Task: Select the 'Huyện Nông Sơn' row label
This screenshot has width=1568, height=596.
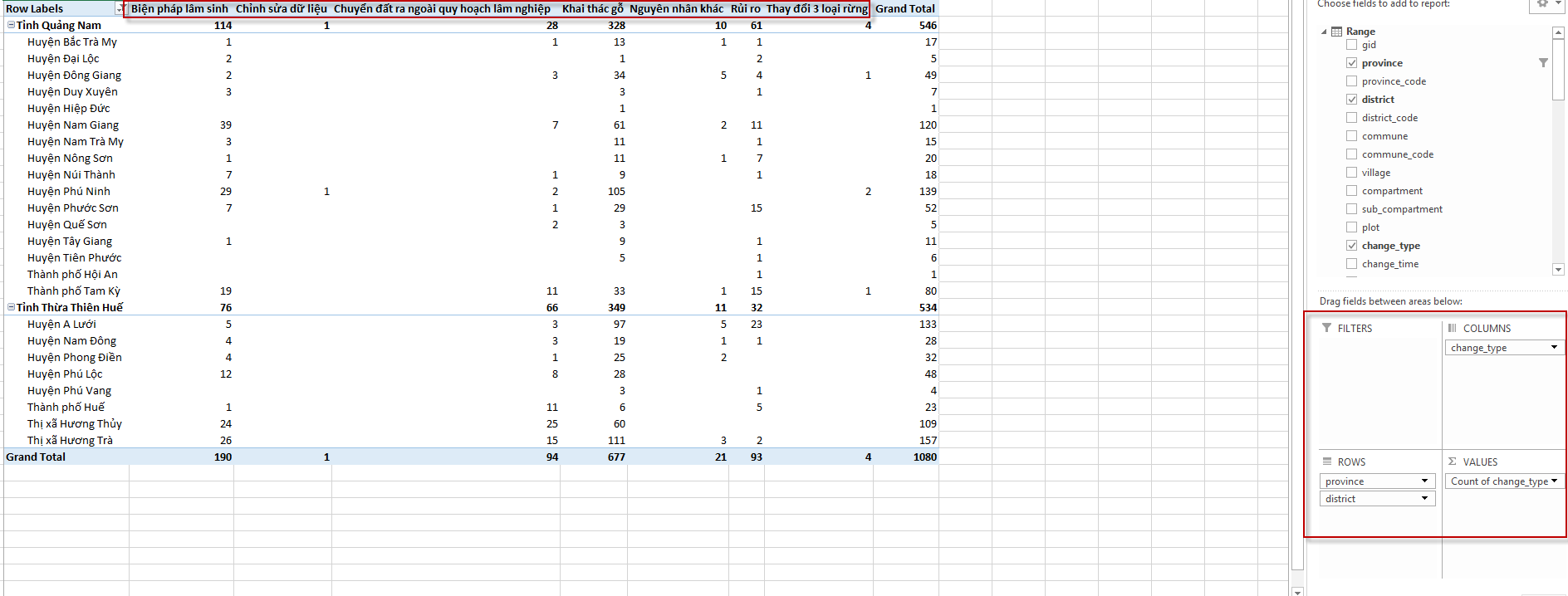Action: [70, 158]
